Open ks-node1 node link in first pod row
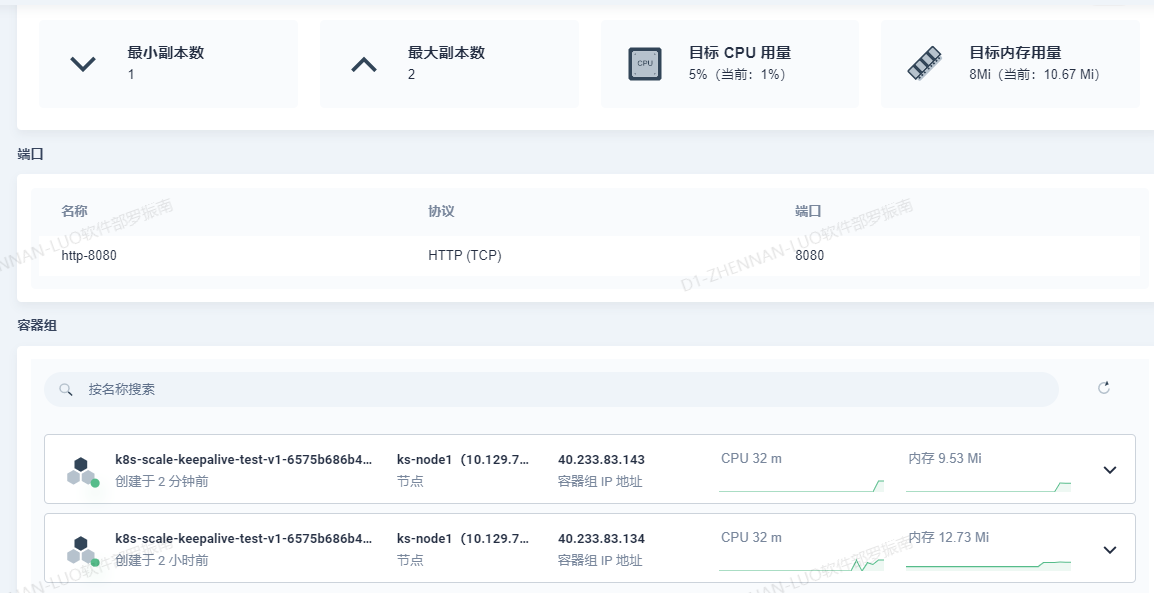 (462, 460)
